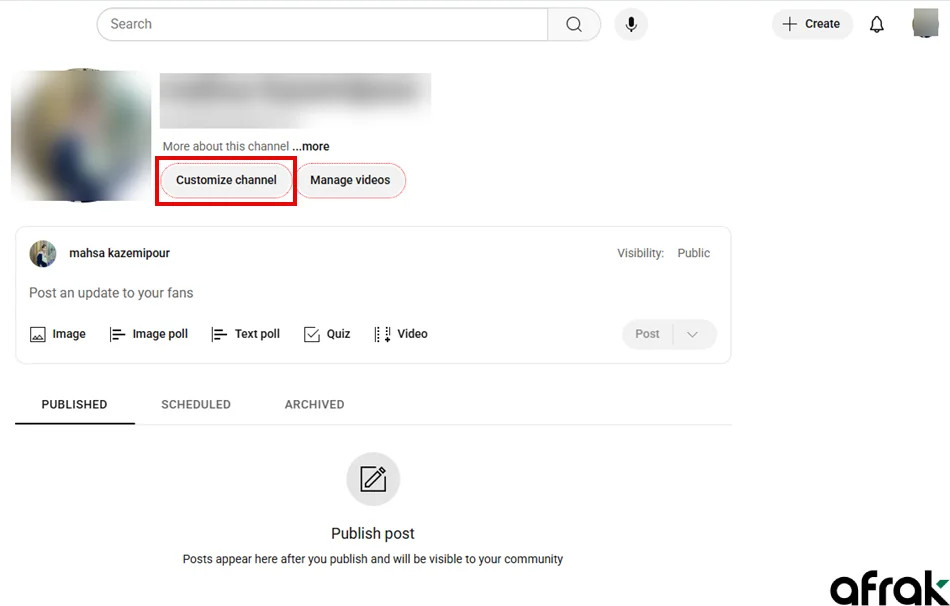Activate voice search microphone
This screenshot has width=950, height=606.
[x=631, y=24]
